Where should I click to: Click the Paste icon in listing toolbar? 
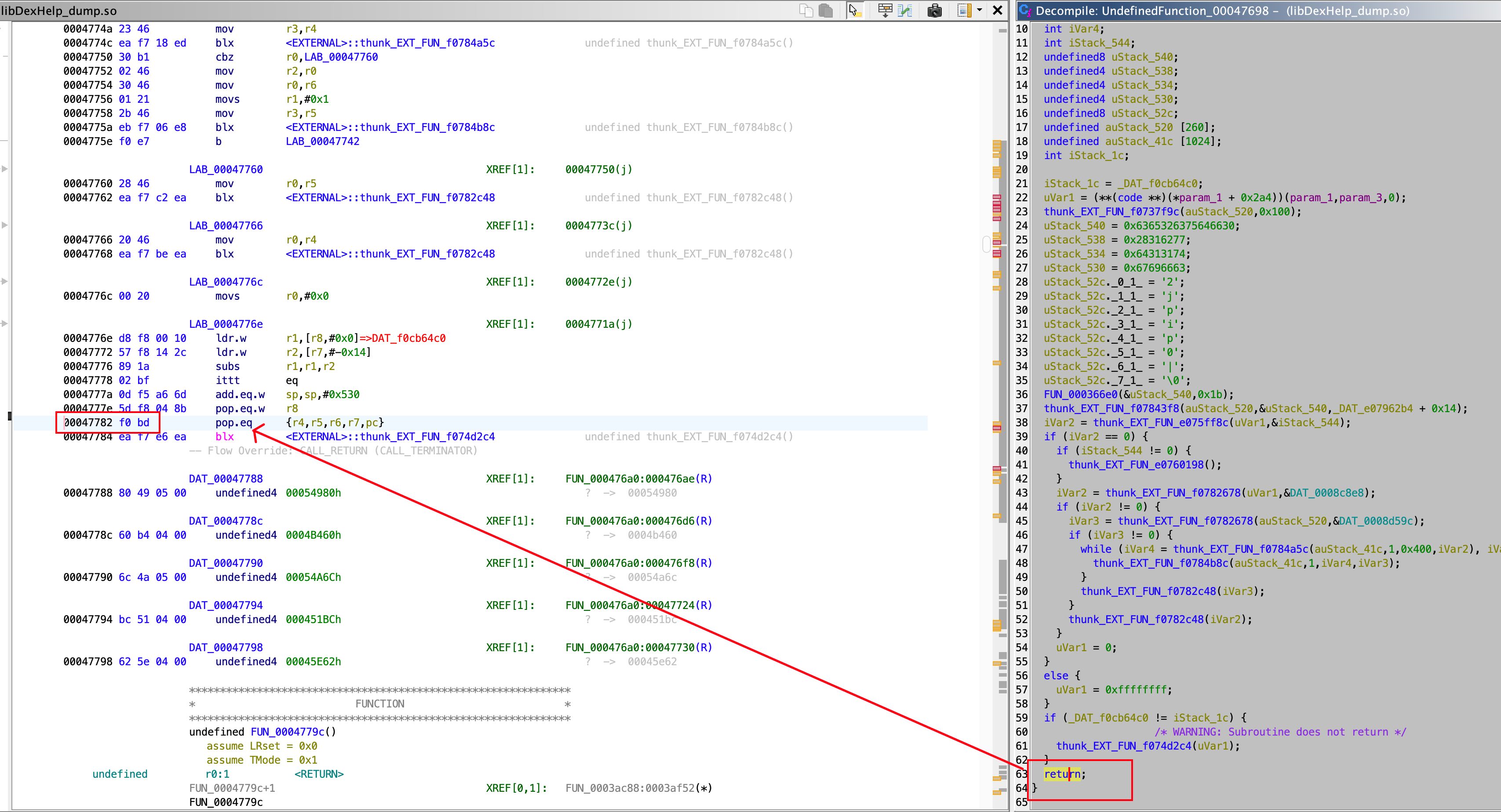pos(826,11)
